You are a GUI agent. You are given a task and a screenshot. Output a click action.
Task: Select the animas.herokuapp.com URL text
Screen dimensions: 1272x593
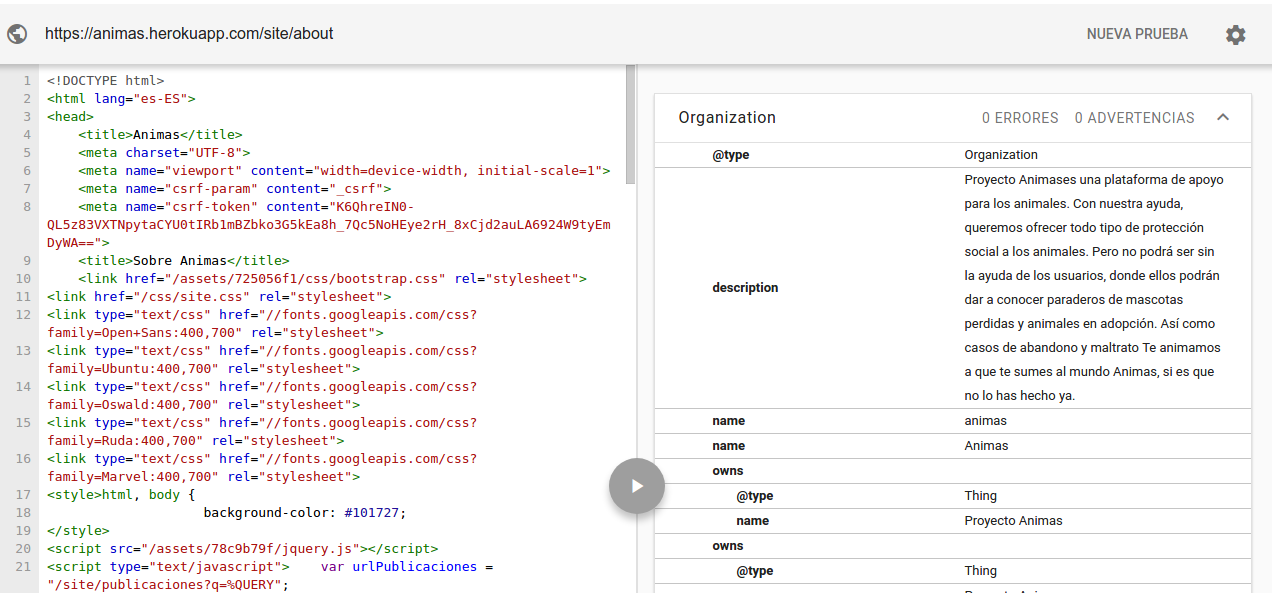click(189, 34)
